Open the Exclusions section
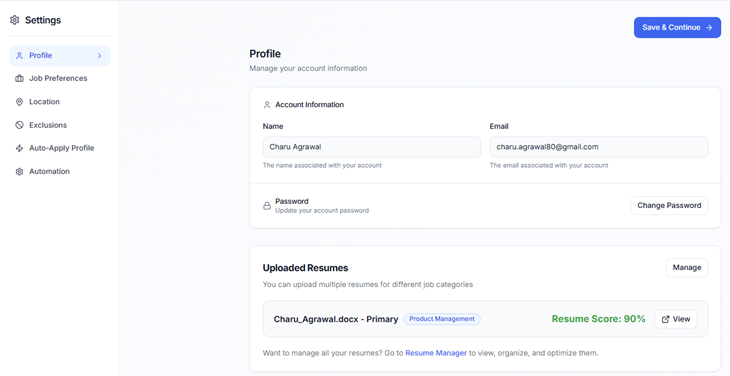The image size is (730, 376). (x=60, y=125)
